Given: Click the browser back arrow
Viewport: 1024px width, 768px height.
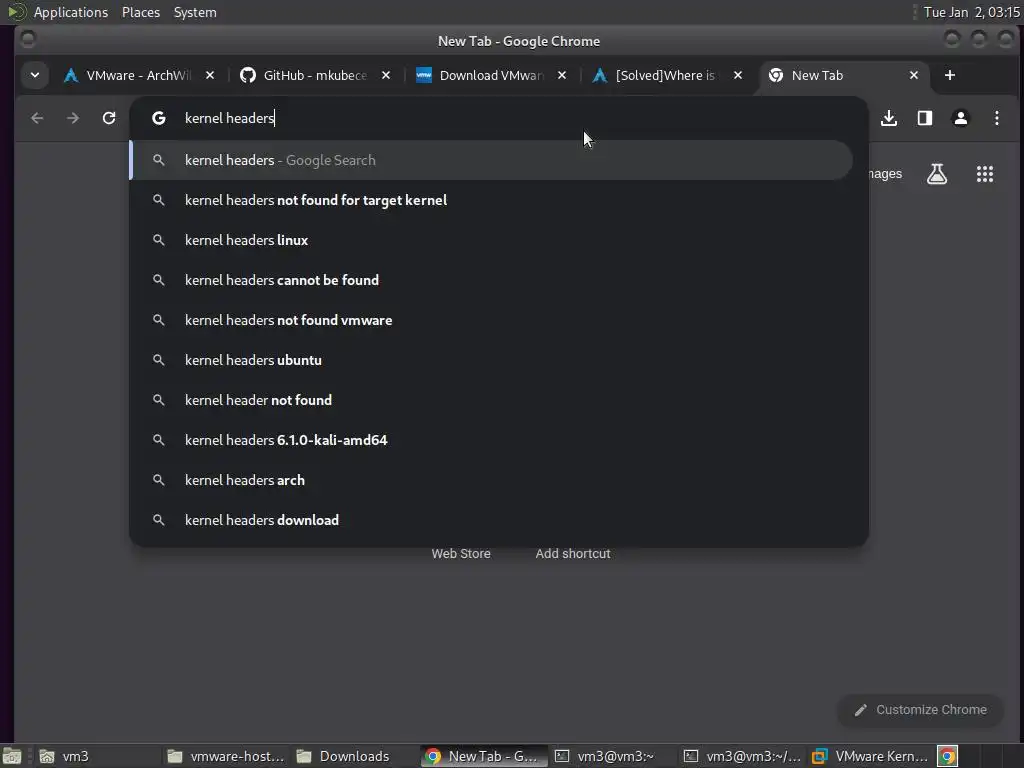Looking at the screenshot, I should pyautogui.click(x=37, y=118).
